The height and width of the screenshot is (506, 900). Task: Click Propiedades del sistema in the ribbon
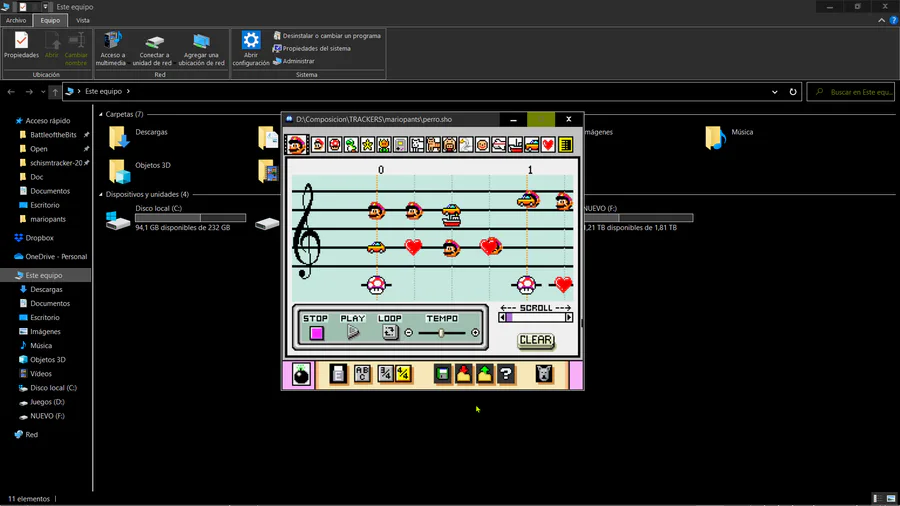click(x=312, y=48)
